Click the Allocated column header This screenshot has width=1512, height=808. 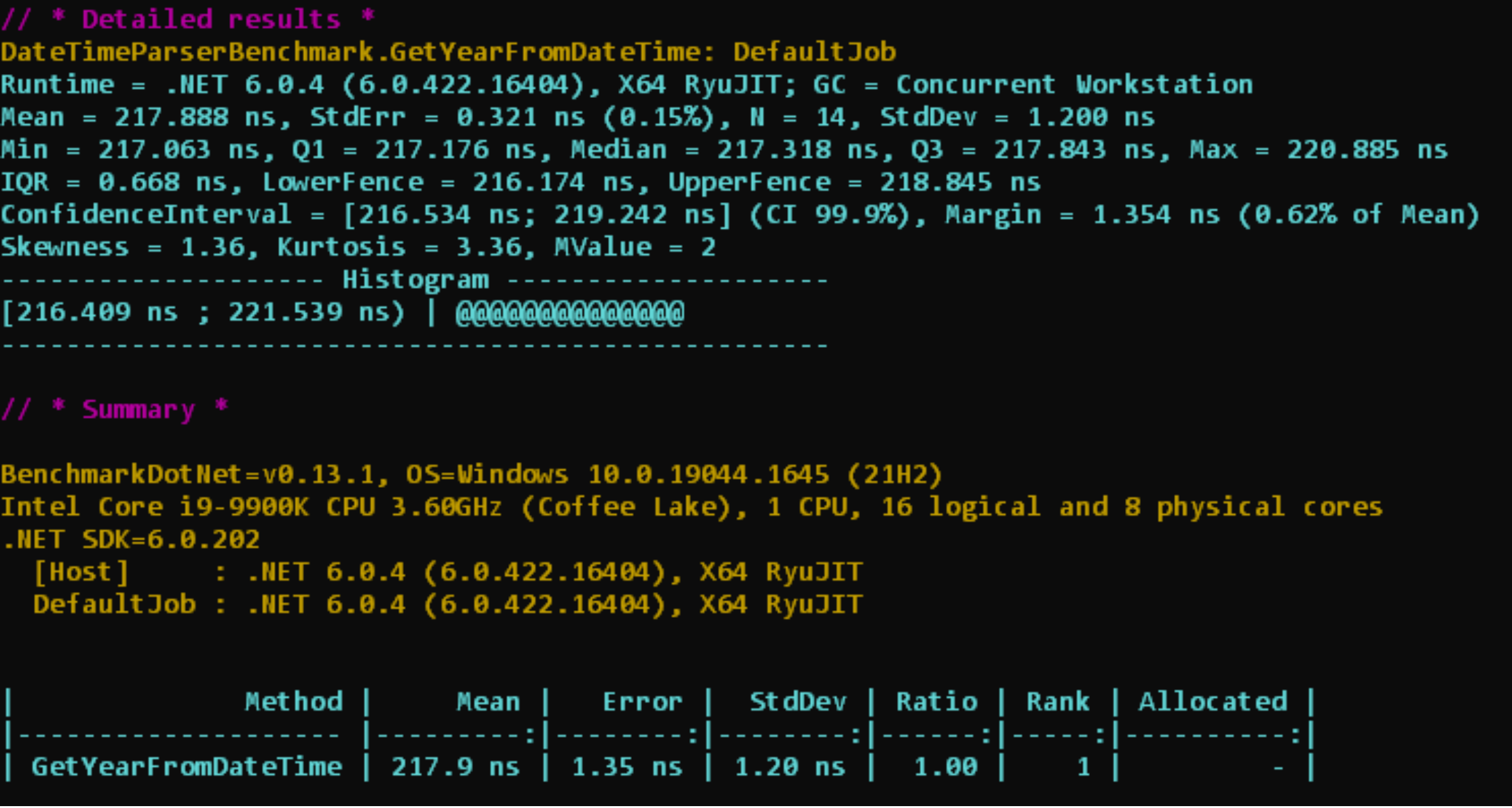click(1212, 702)
